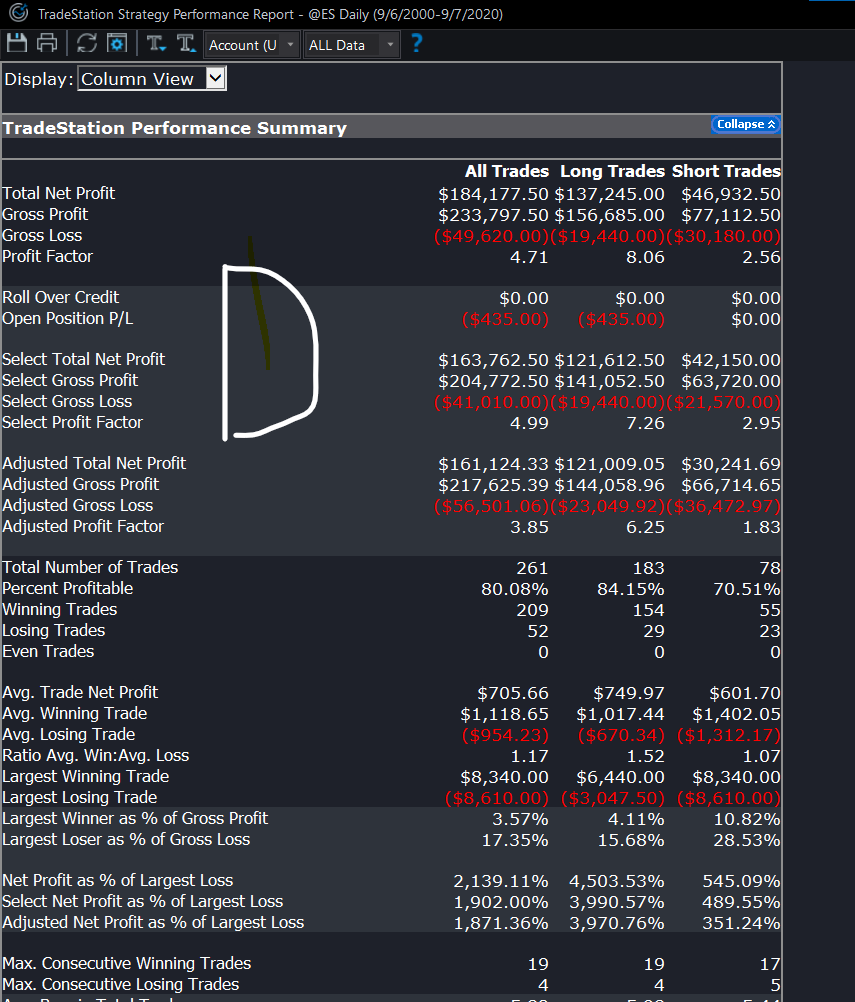Click the Losing Trades row label
The image size is (855, 1002).
[x=54, y=631]
